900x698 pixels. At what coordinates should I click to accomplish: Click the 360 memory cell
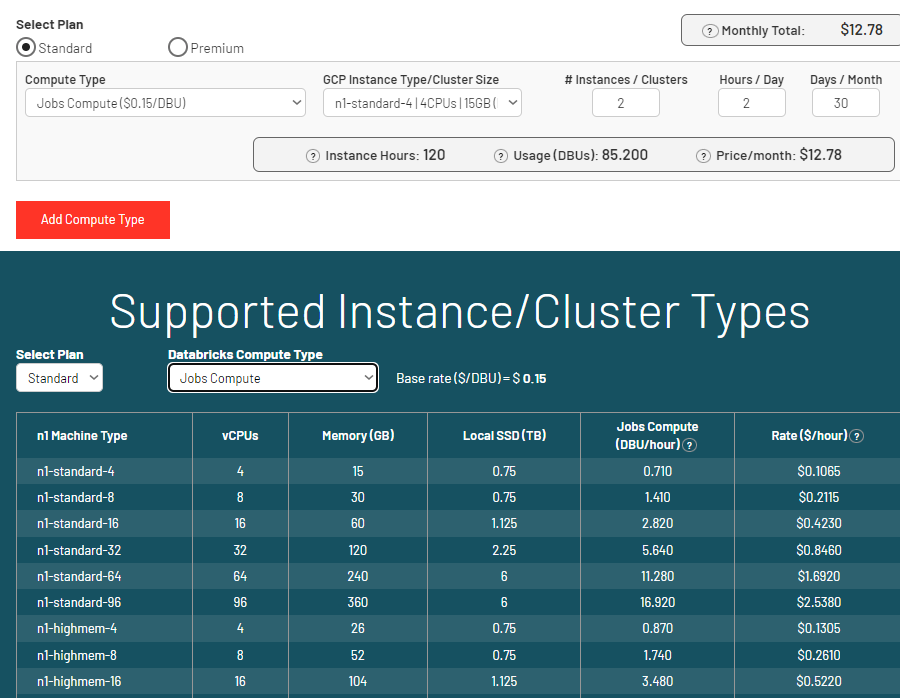[358, 602]
